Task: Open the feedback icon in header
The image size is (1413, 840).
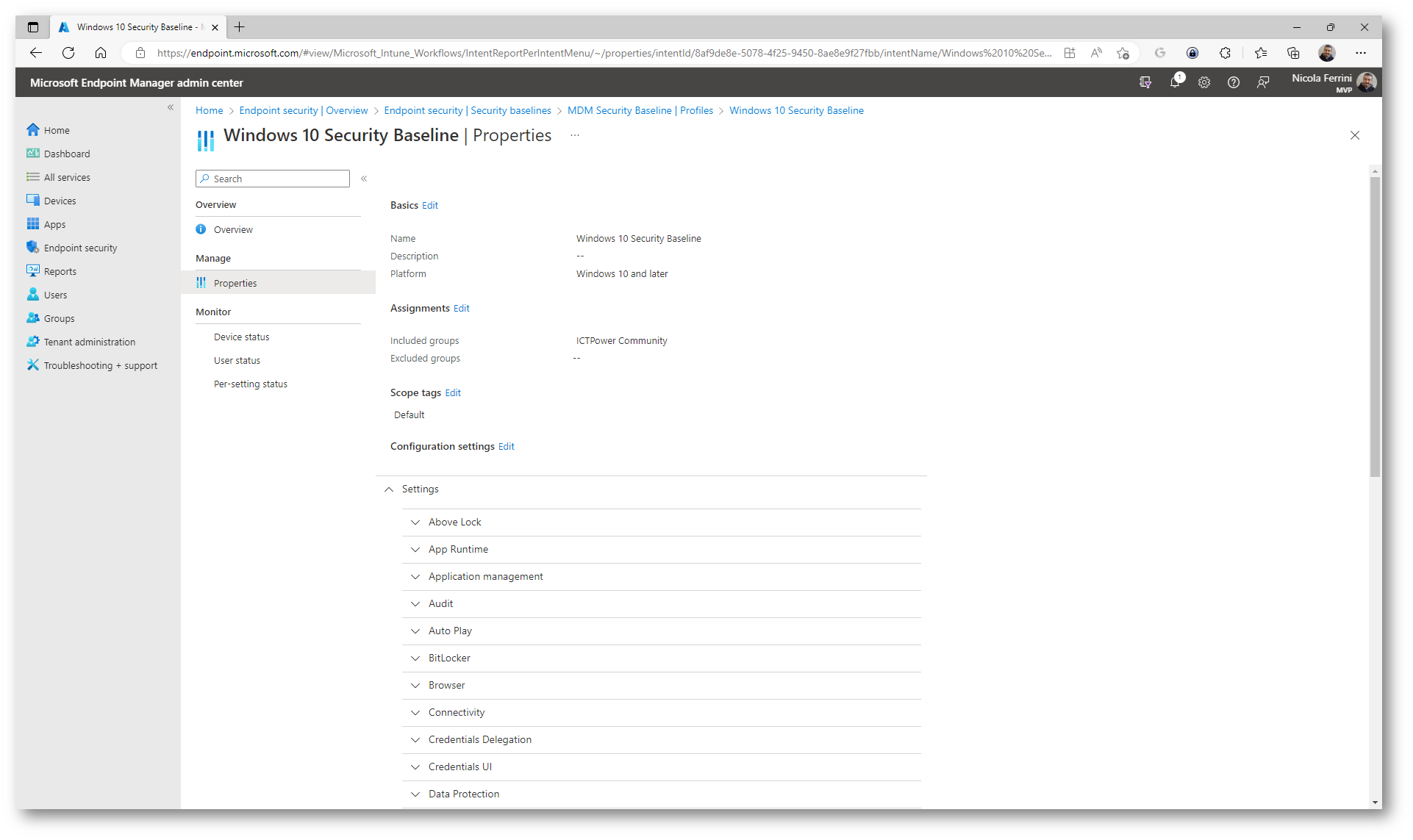Action: pos(1263,82)
